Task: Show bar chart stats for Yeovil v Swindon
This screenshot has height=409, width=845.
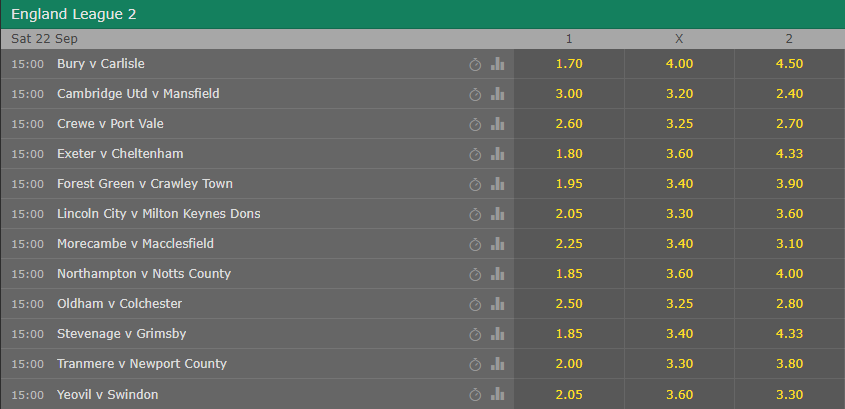Action: [x=497, y=394]
